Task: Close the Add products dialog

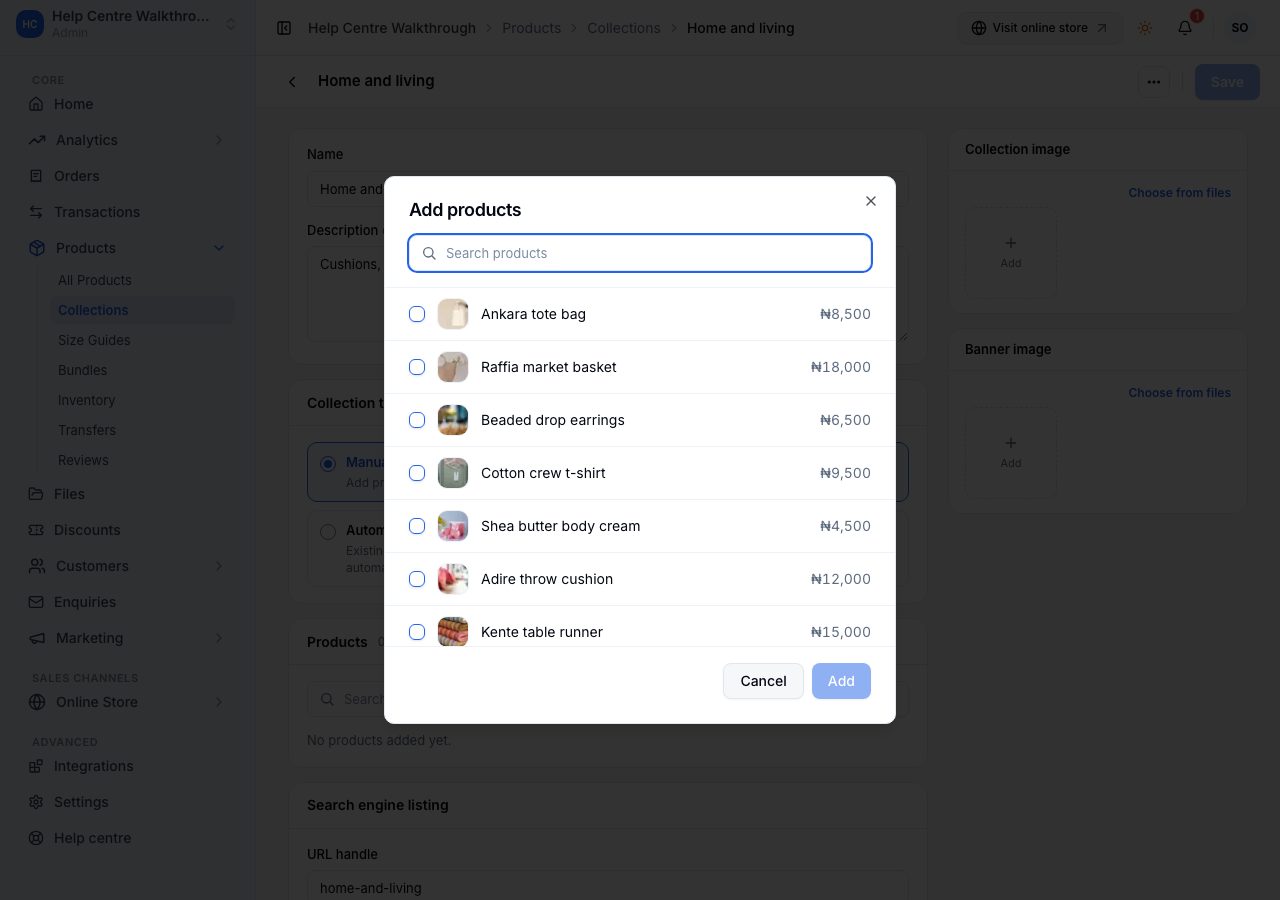Action: (x=871, y=201)
